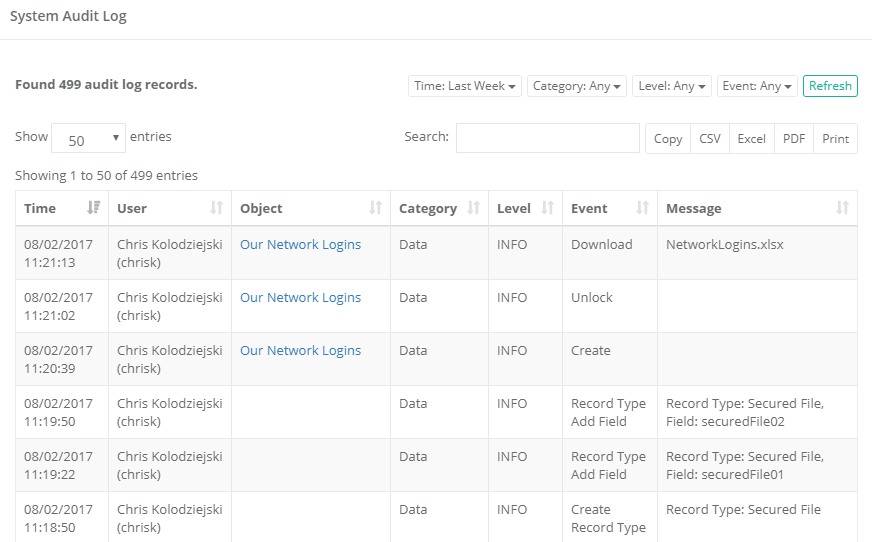872x542 pixels.
Task: Export audit log as CSV
Action: [710, 139]
